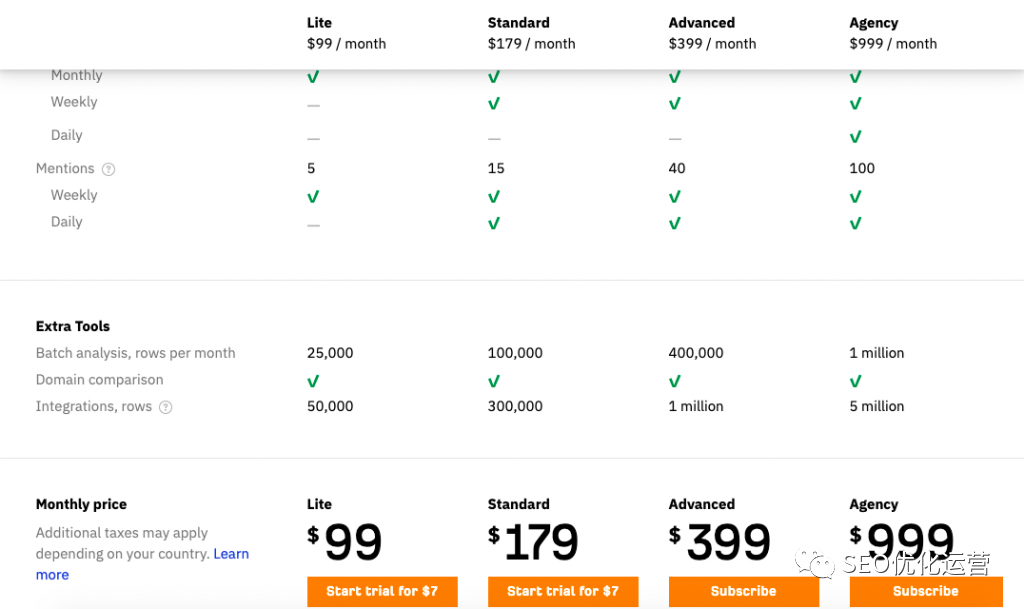Select the Advanced $399 plan in the top header

coord(712,33)
